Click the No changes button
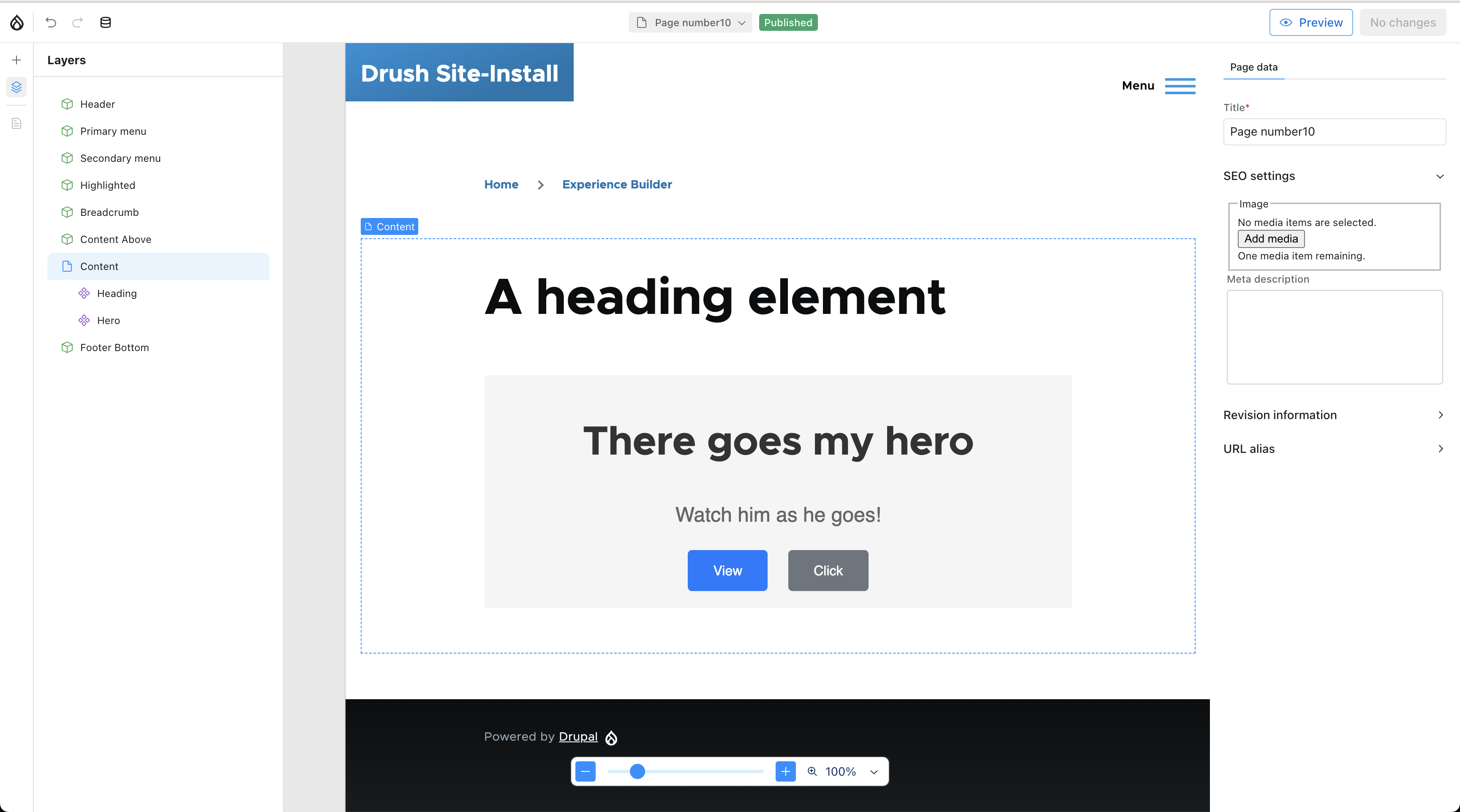The height and width of the screenshot is (812, 1460). [1403, 23]
